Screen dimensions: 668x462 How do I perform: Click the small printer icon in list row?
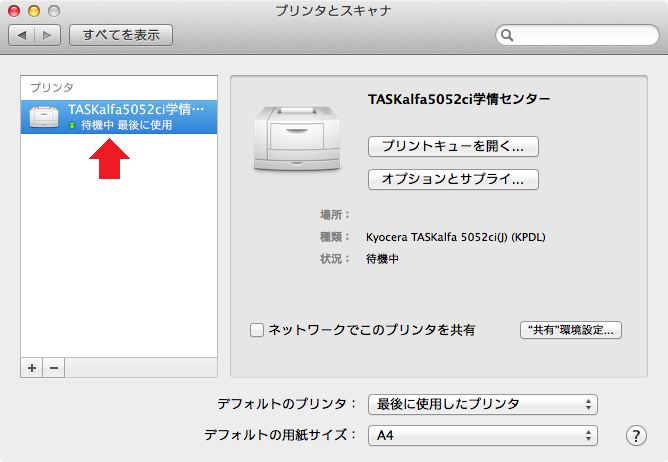pos(44,117)
